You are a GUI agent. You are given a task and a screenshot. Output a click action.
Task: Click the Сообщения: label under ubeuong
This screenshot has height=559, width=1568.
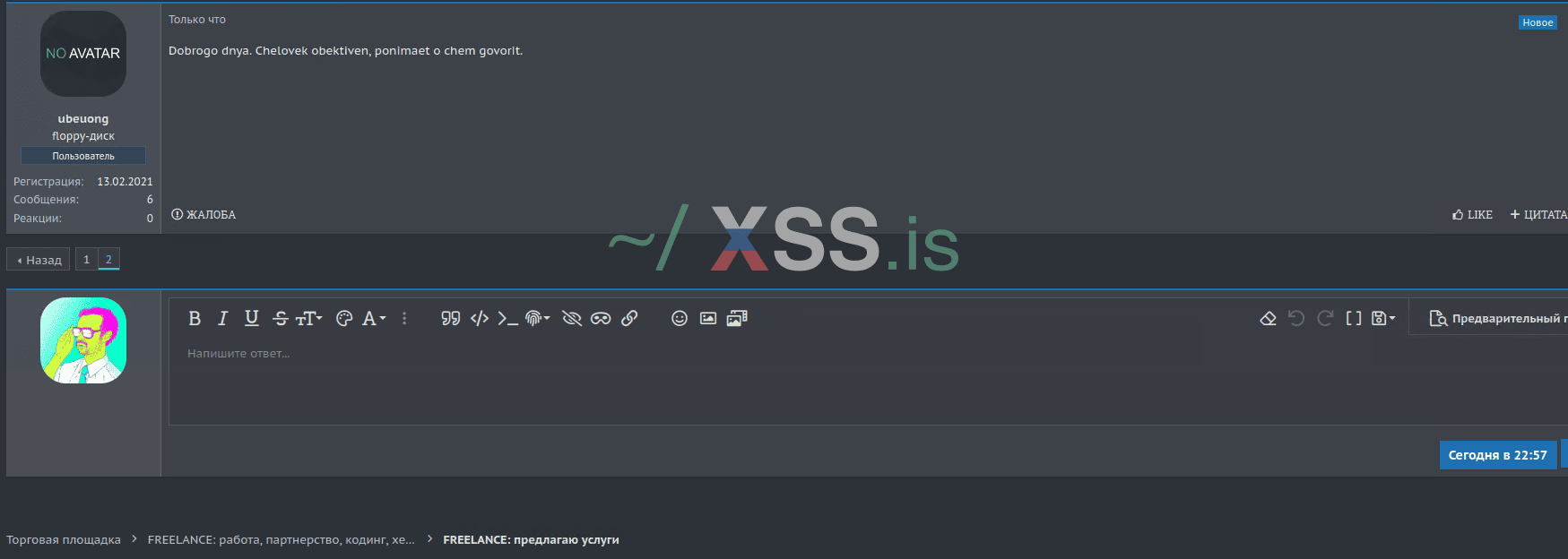[x=47, y=200]
